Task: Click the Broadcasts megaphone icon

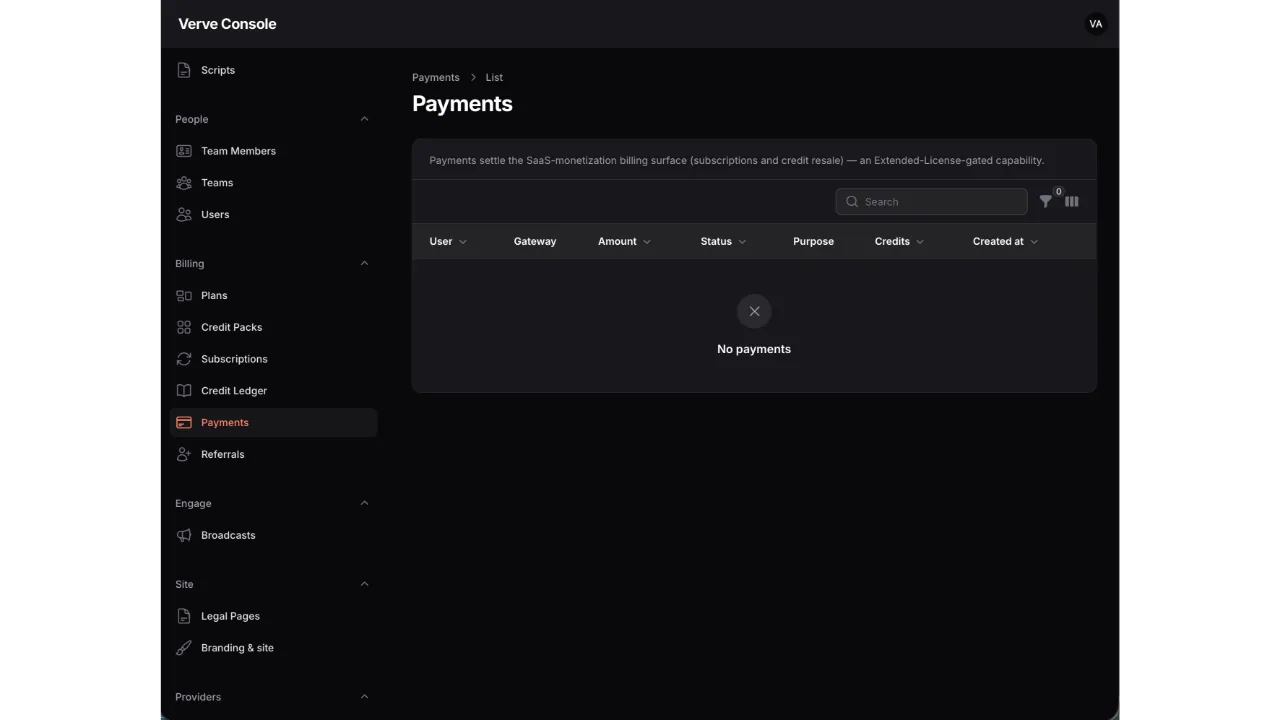Action: [184, 535]
